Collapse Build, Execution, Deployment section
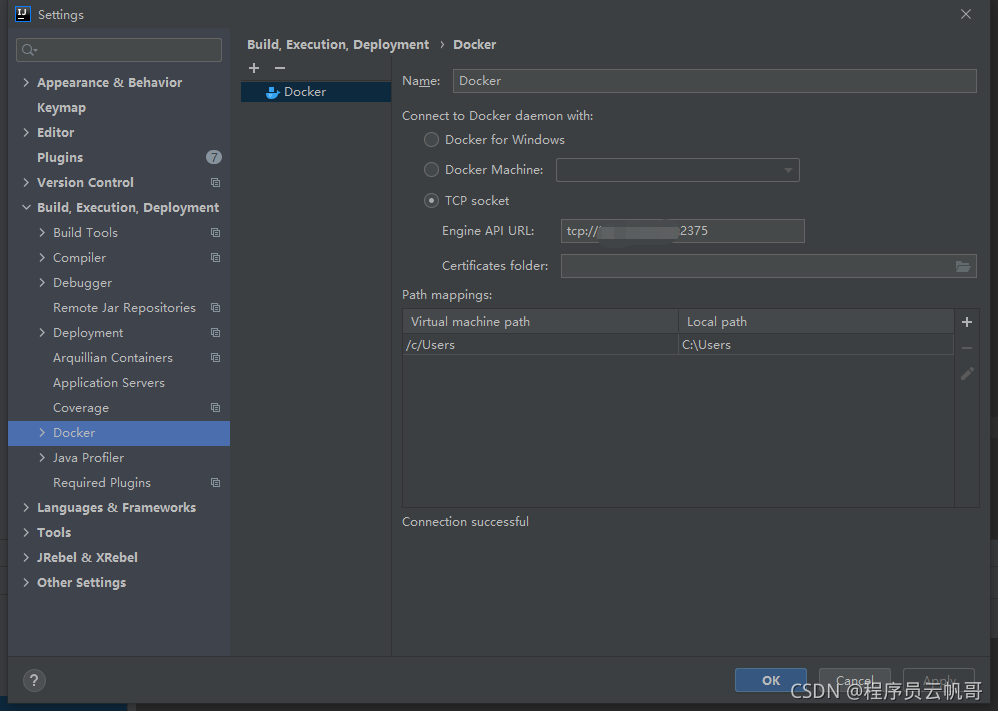998x711 pixels. click(26, 208)
